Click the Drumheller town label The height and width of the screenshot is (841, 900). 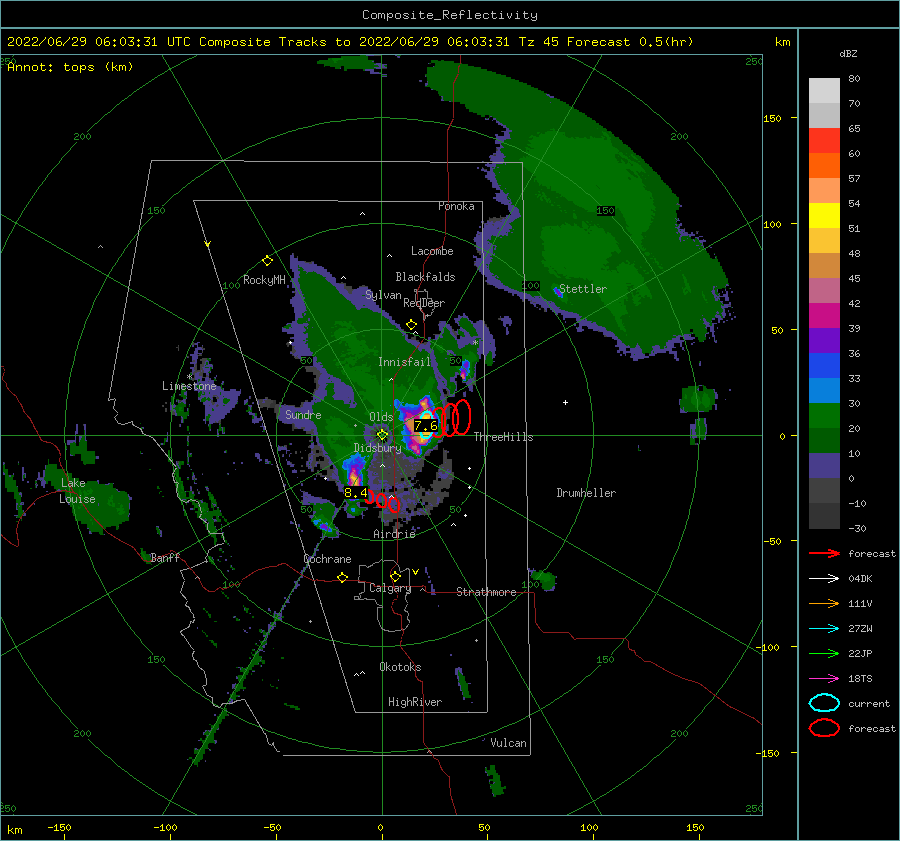[586, 493]
